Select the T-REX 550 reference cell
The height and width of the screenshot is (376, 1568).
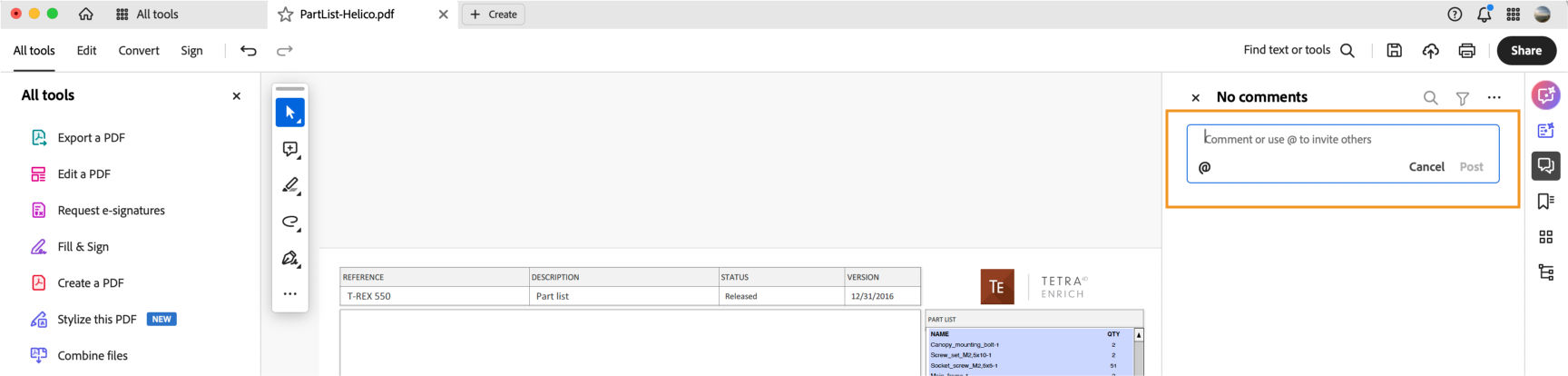pyautogui.click(x=435, y=296)
